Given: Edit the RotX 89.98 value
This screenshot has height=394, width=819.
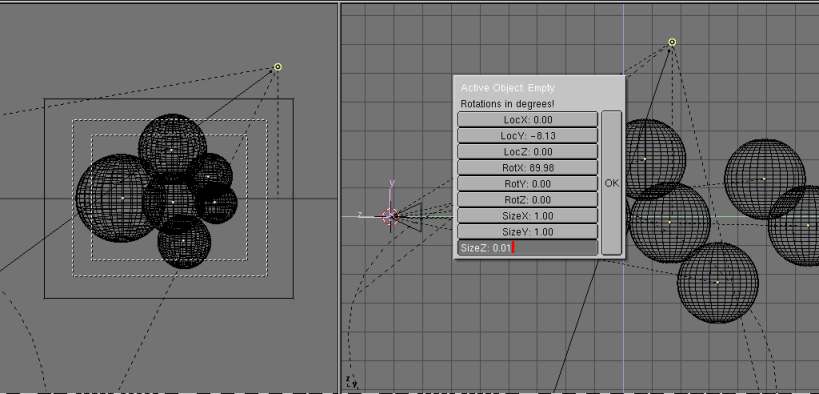Looking at the screenshot, I should 528,168.
